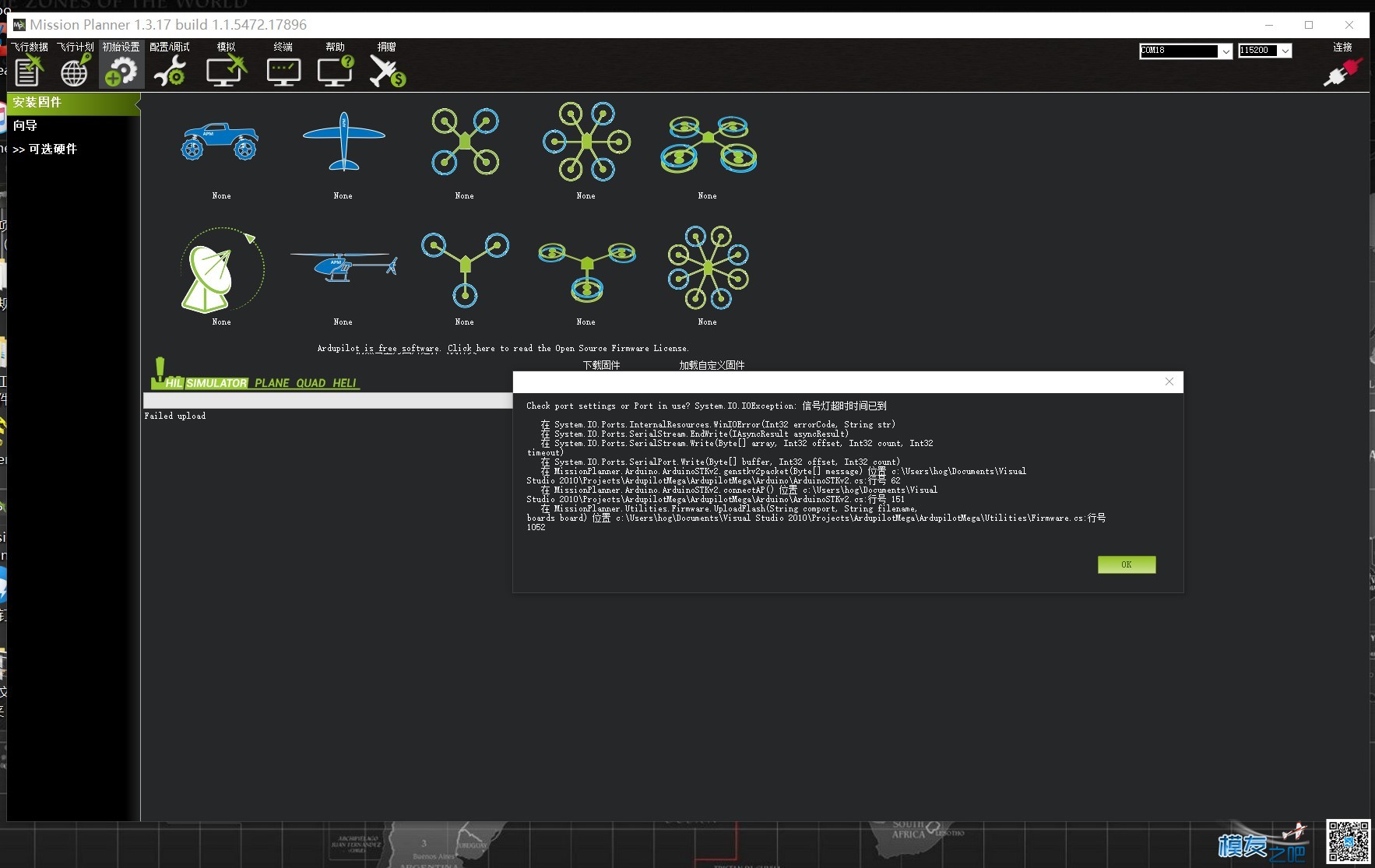Viewport: 1375px width, 868px height.
Task: Click the Mission Planner title bar app icon
Action: point(19,25)
